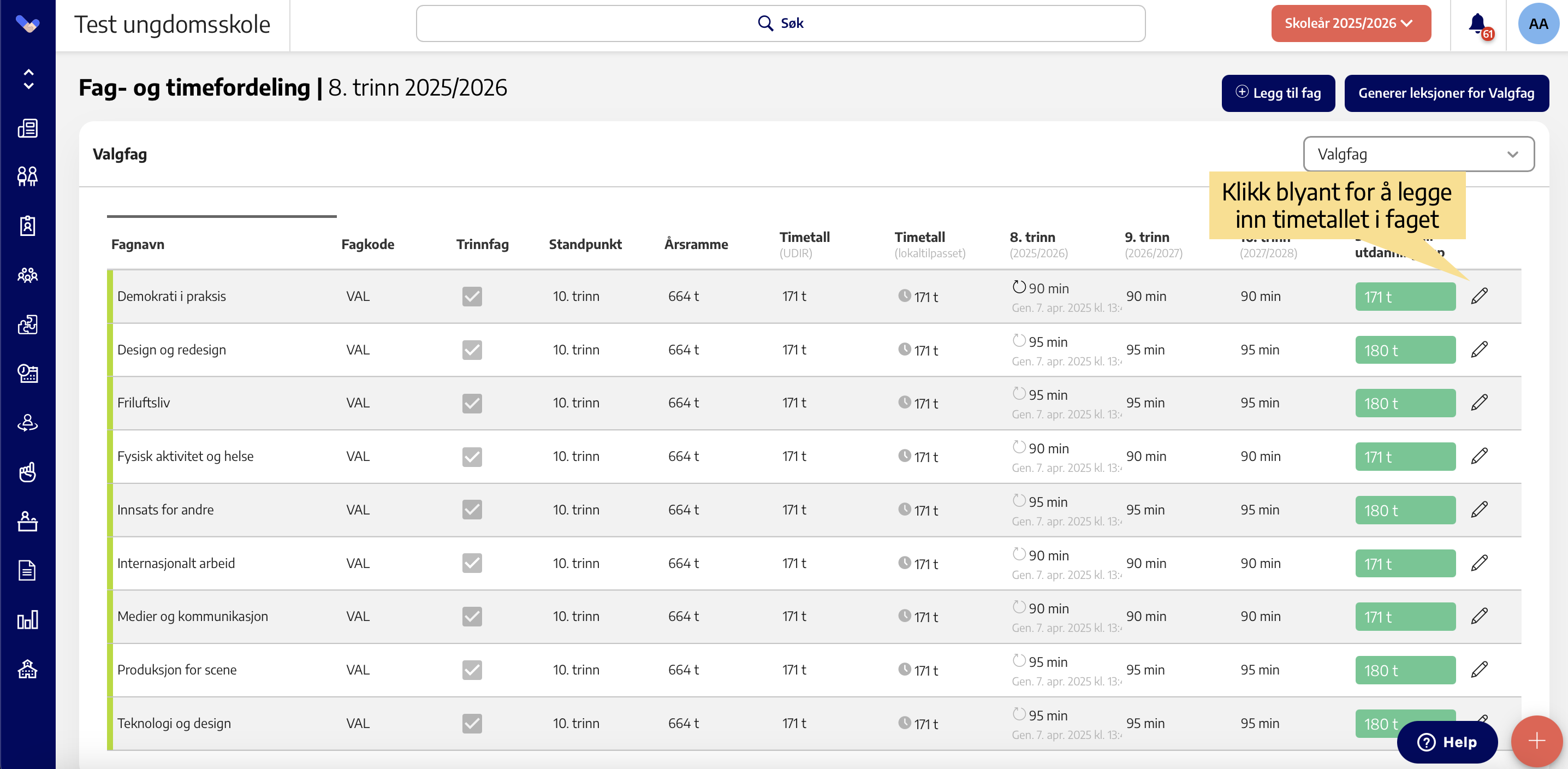The width and height of the screenshot is (1568, 769).
Task: Click the green 180 t bar for Friluftsliv
Action: pos(1405,403)
